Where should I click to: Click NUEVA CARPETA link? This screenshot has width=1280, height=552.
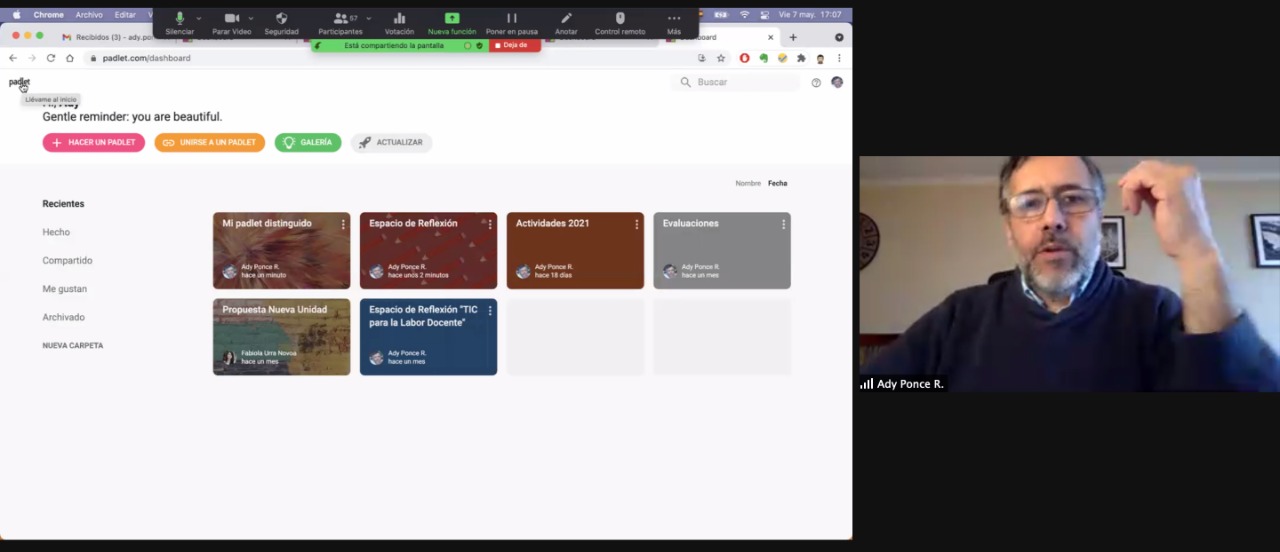(72, 346)
